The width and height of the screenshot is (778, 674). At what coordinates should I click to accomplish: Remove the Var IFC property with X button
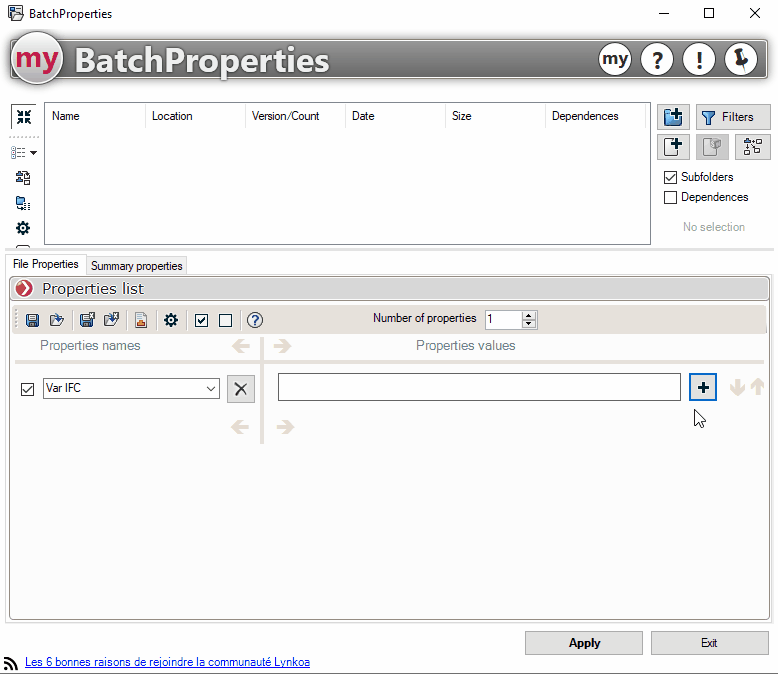coord(241,389)
